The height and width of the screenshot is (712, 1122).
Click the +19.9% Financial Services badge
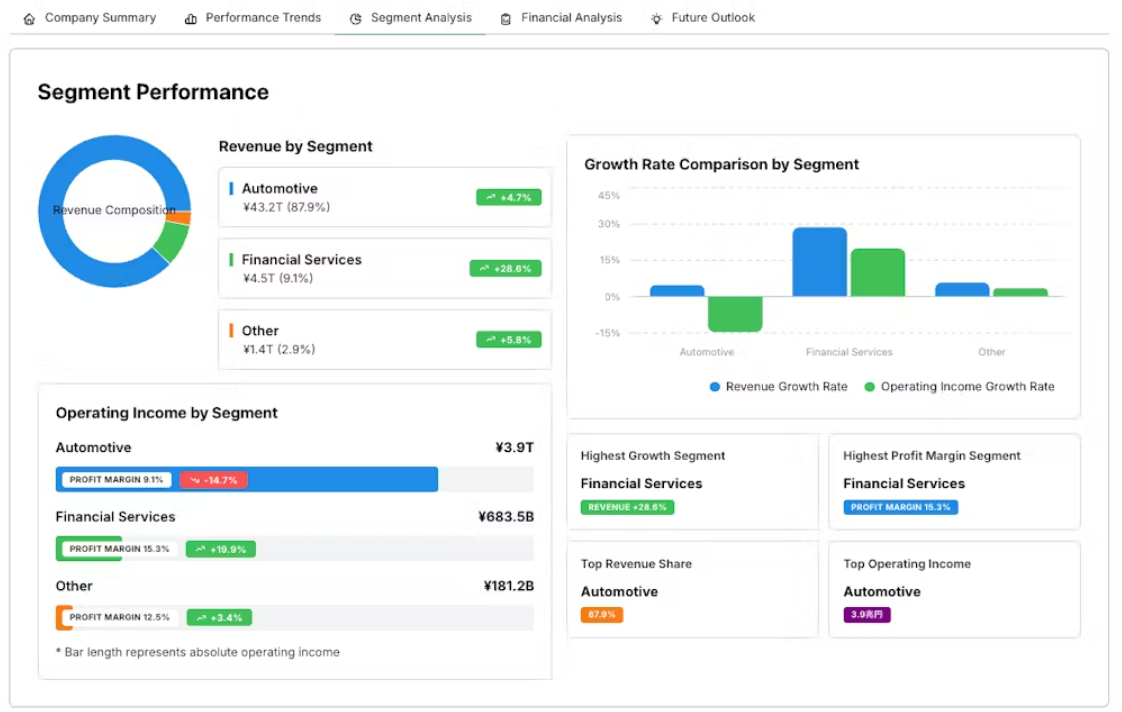220,550
